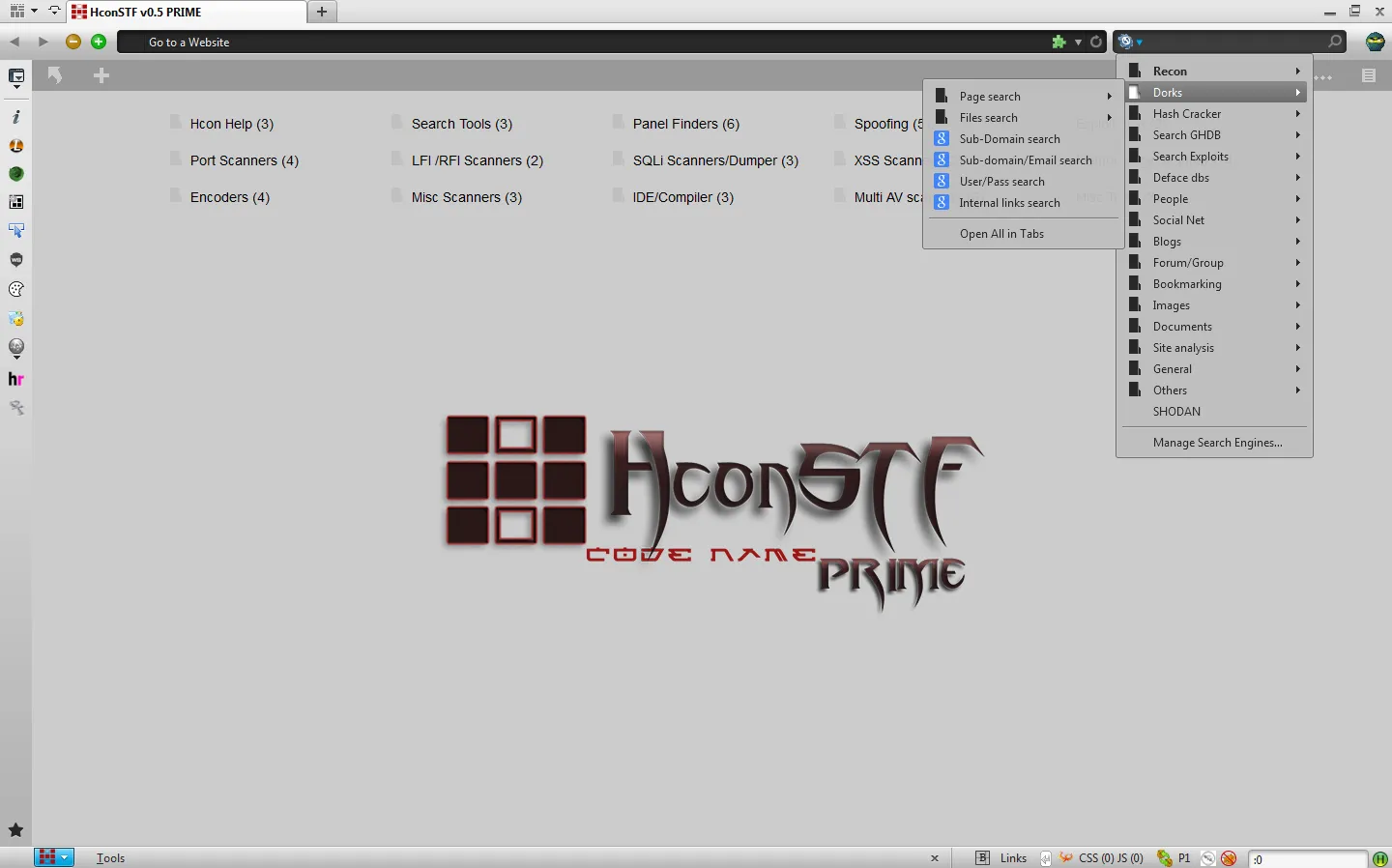
Task: Click the green plus icon beside address bar
Action: click(98, 42)
